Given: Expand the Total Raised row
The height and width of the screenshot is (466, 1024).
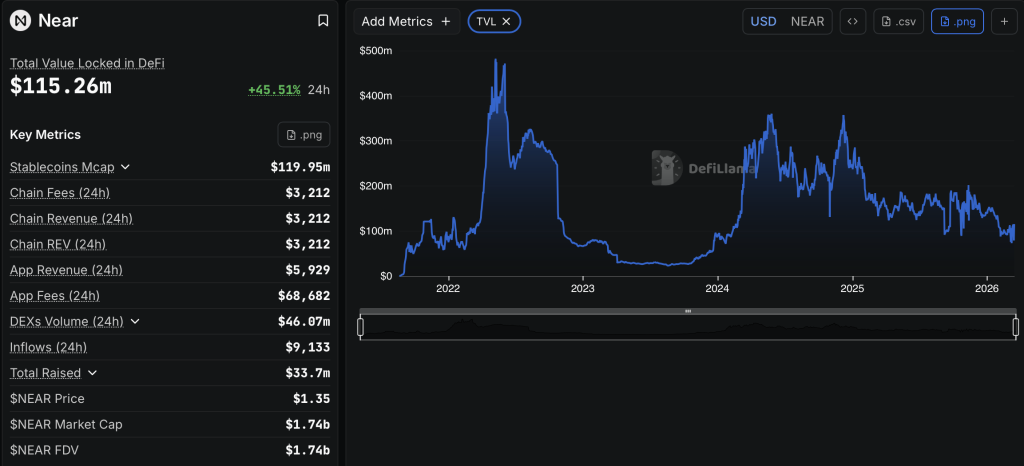Looking at the screenshot, I should pos(92,373).
